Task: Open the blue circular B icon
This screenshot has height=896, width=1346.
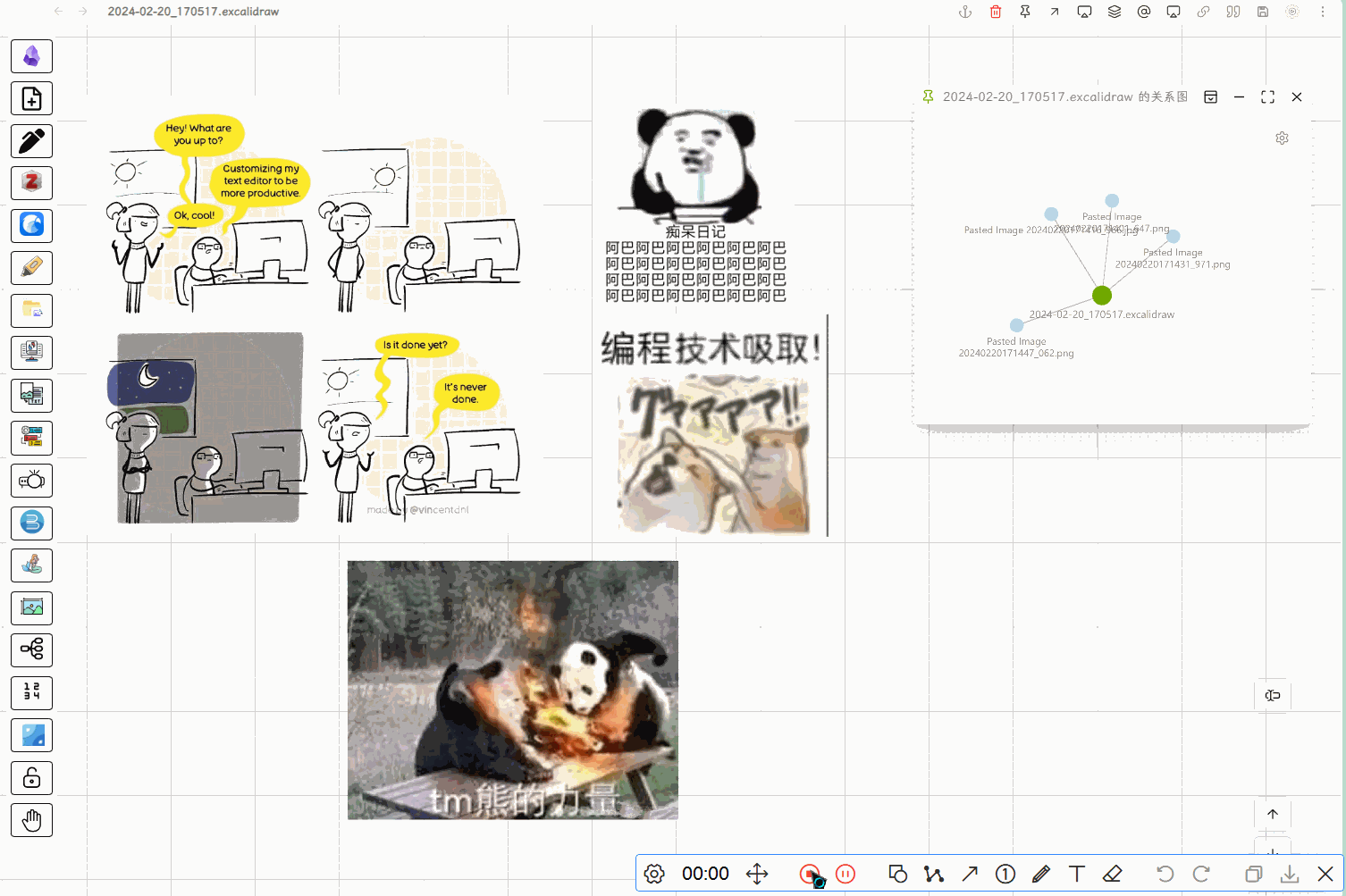Action: tap(31, 523)
